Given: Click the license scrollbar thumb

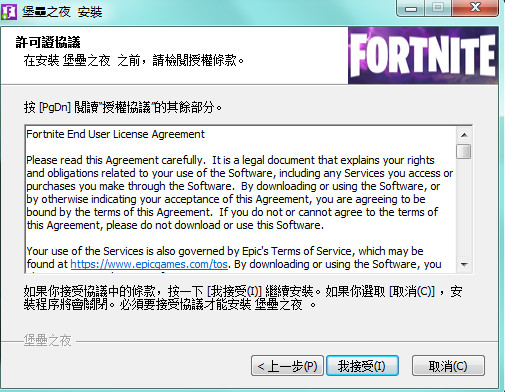Looking at the screenshot, I should [464, 151].
